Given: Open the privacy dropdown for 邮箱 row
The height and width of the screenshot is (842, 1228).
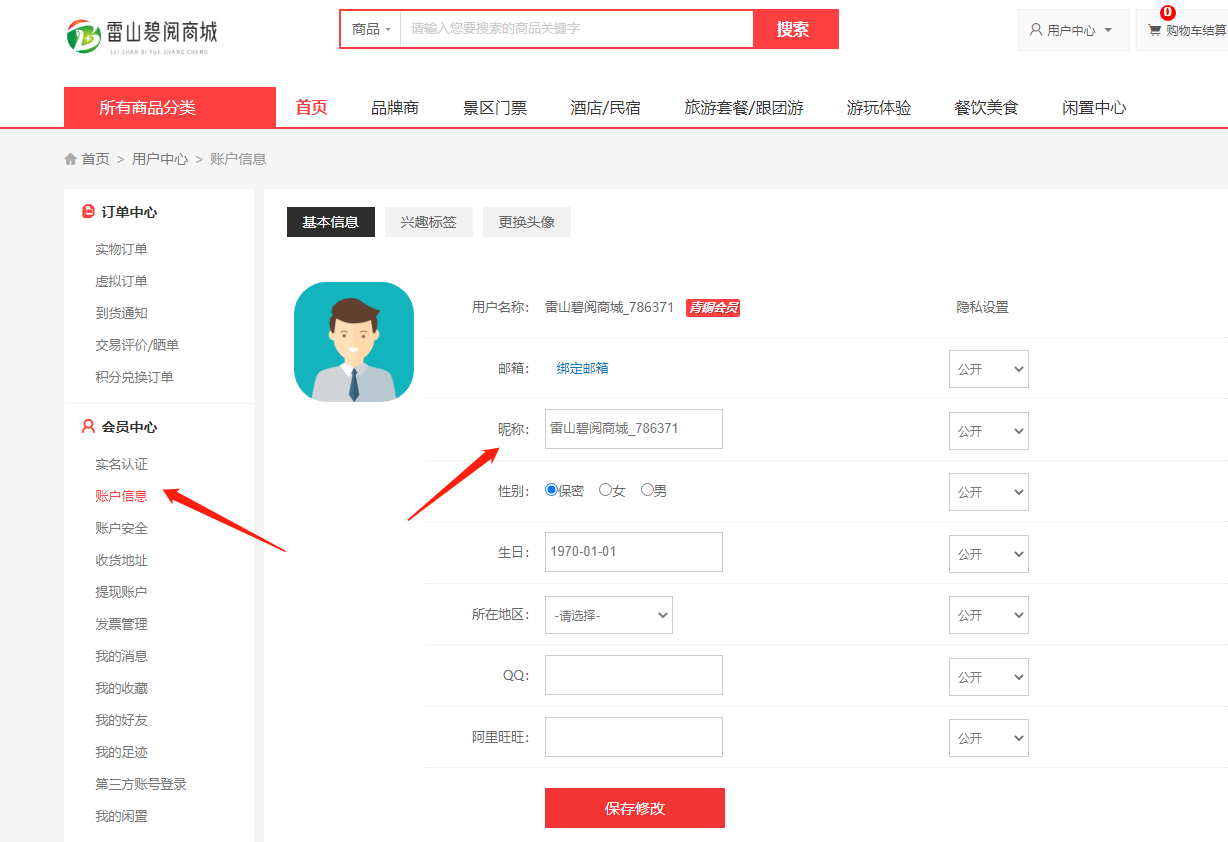Looking at the screenshot, I should click(988, 369).
